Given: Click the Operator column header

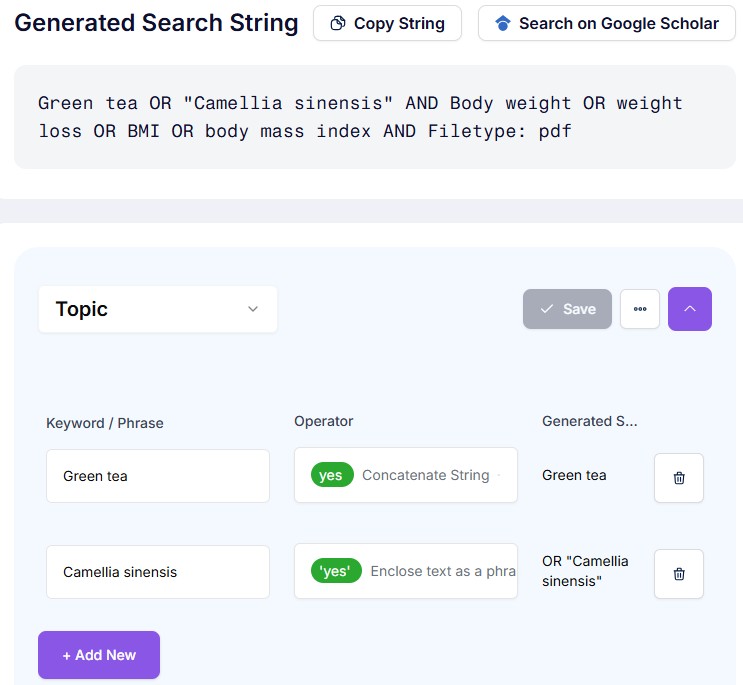Looking at the screenshot, I should click(x=323, y=421).
